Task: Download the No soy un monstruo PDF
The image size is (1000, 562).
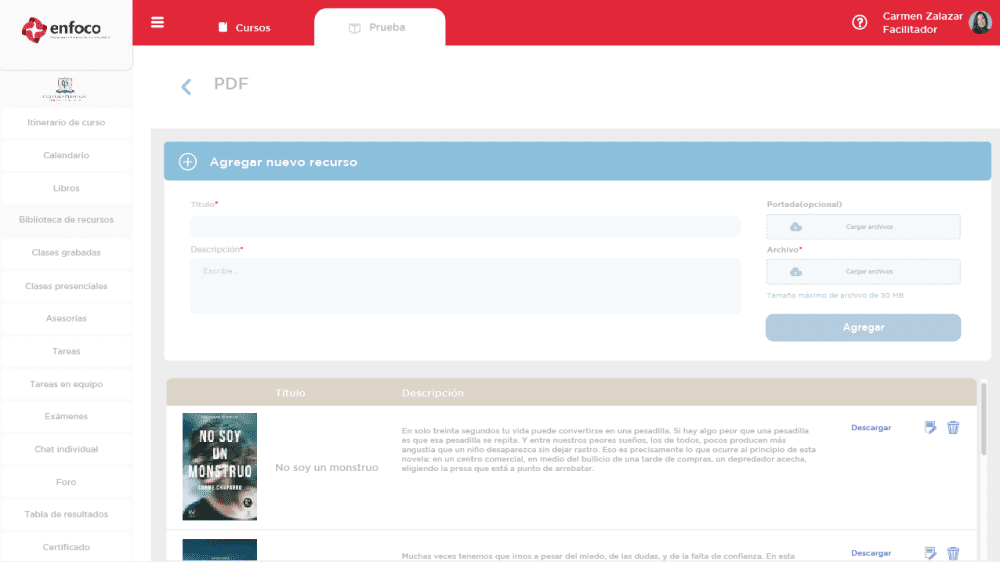Action: tap(870, 428)
